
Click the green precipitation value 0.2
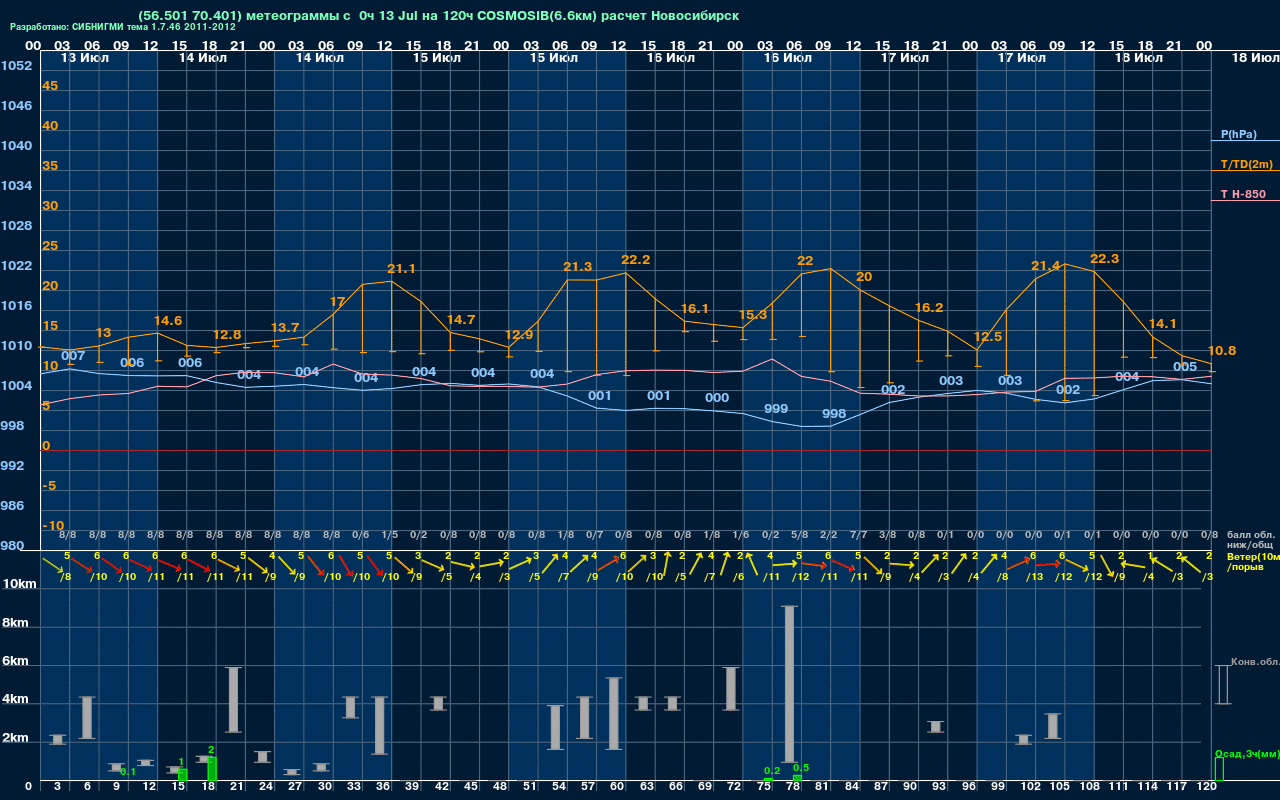pos(772,771)
